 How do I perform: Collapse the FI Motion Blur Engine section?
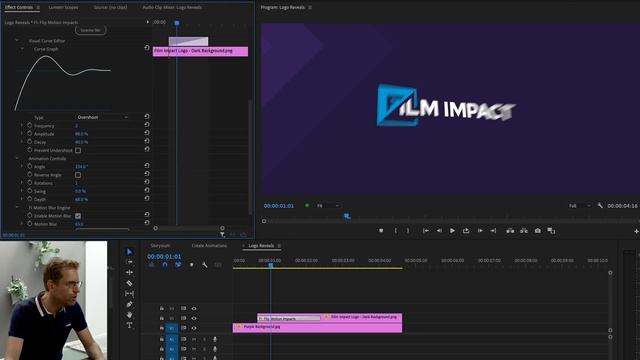[17, 207]
